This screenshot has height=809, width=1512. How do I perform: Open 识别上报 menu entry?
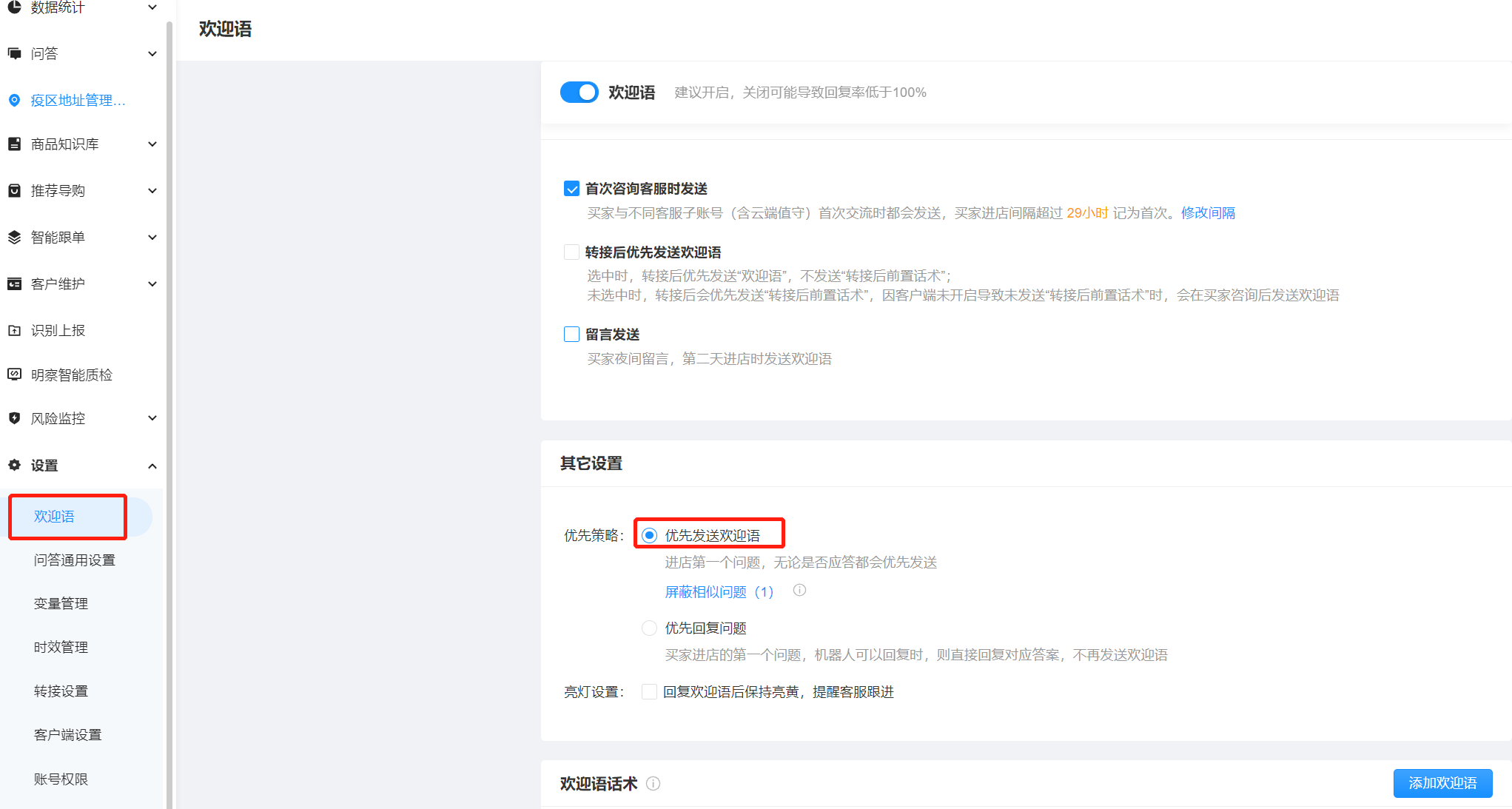(x=58, y=330)
